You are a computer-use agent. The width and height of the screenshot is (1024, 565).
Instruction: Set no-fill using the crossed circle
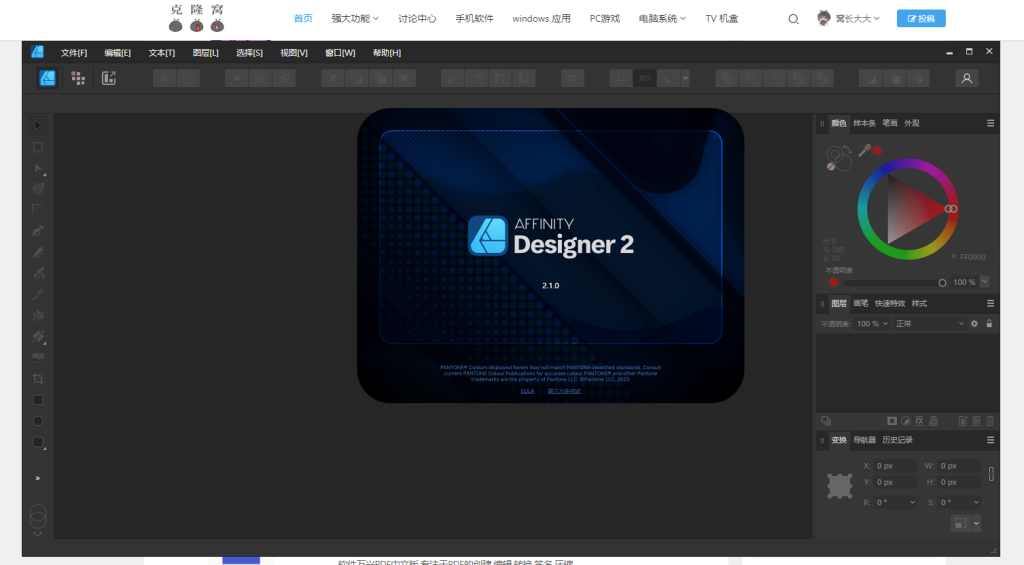pyautogui.click(x=831, y=167)
